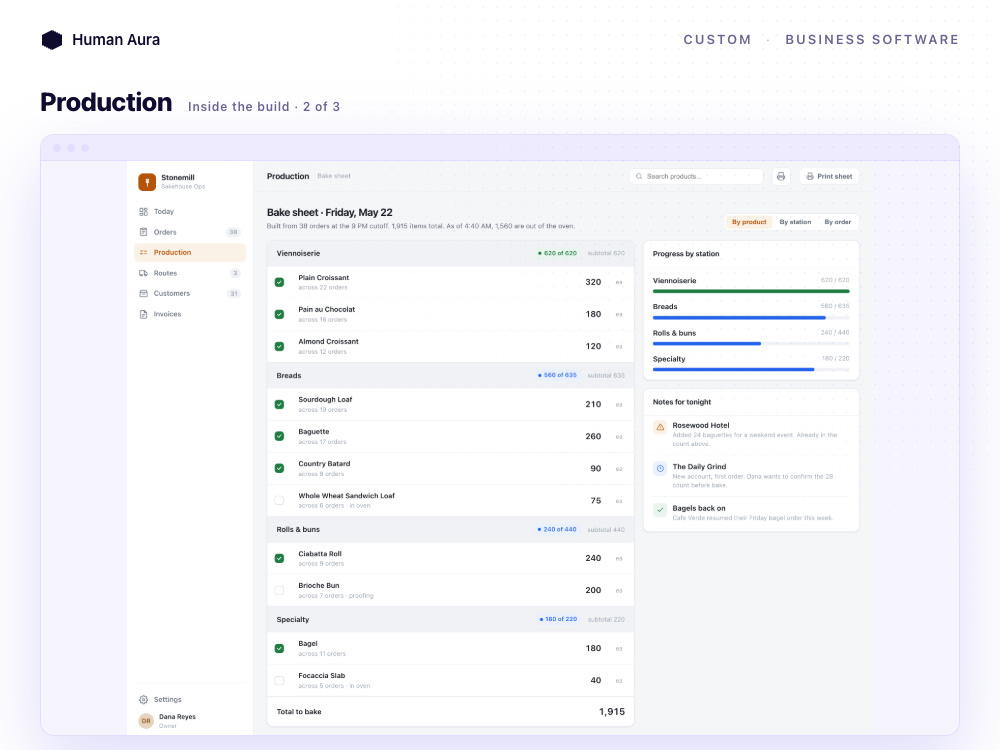Mark Focaccia Slab as done
This screenshot has height=750, width=1000.
(x=279, y=680)
